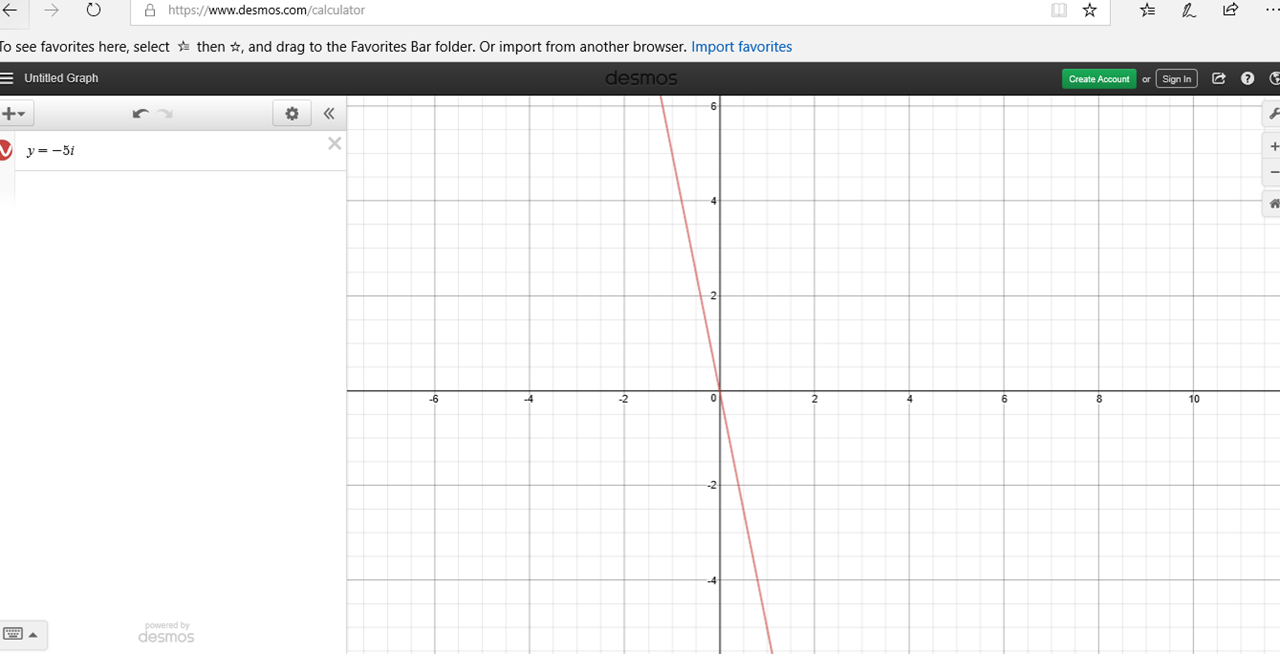Screen dimensions: 1280x654
Task: Redo the last undone edit
Action: 165,114
